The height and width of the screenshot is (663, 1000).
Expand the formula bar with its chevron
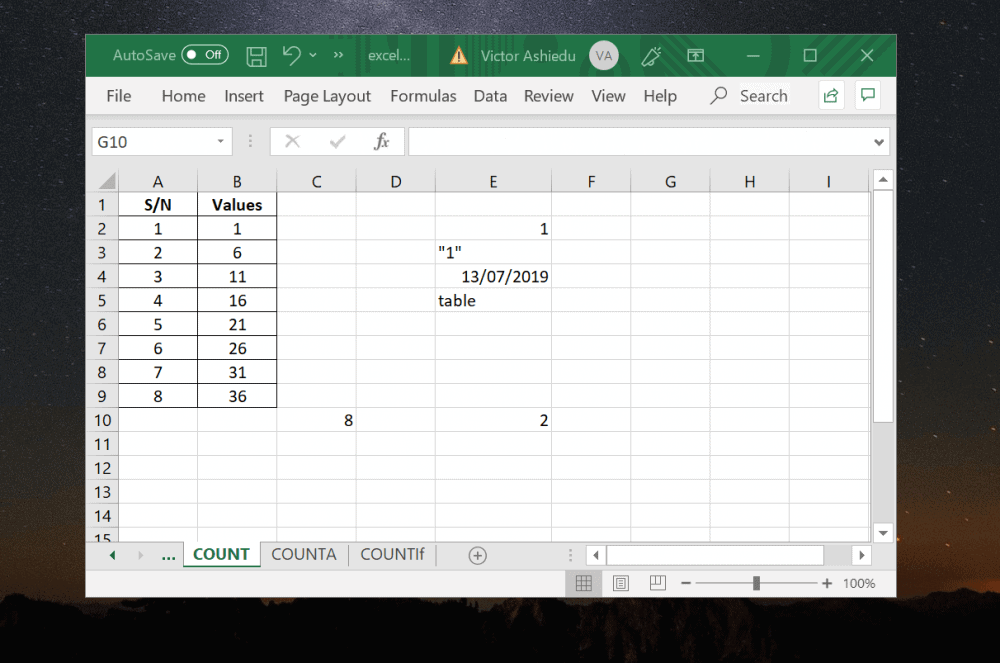tap(878, 141)
